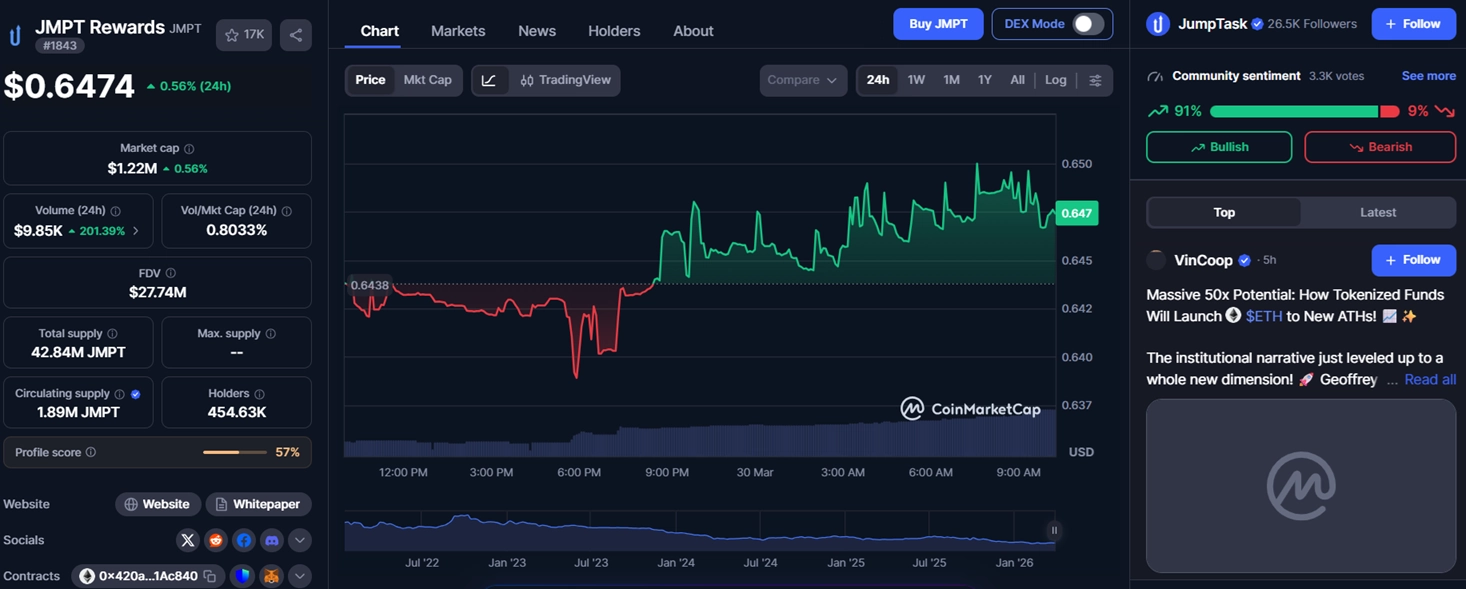
Task: Open the Compare dropdown
Action: click(803, 80)
